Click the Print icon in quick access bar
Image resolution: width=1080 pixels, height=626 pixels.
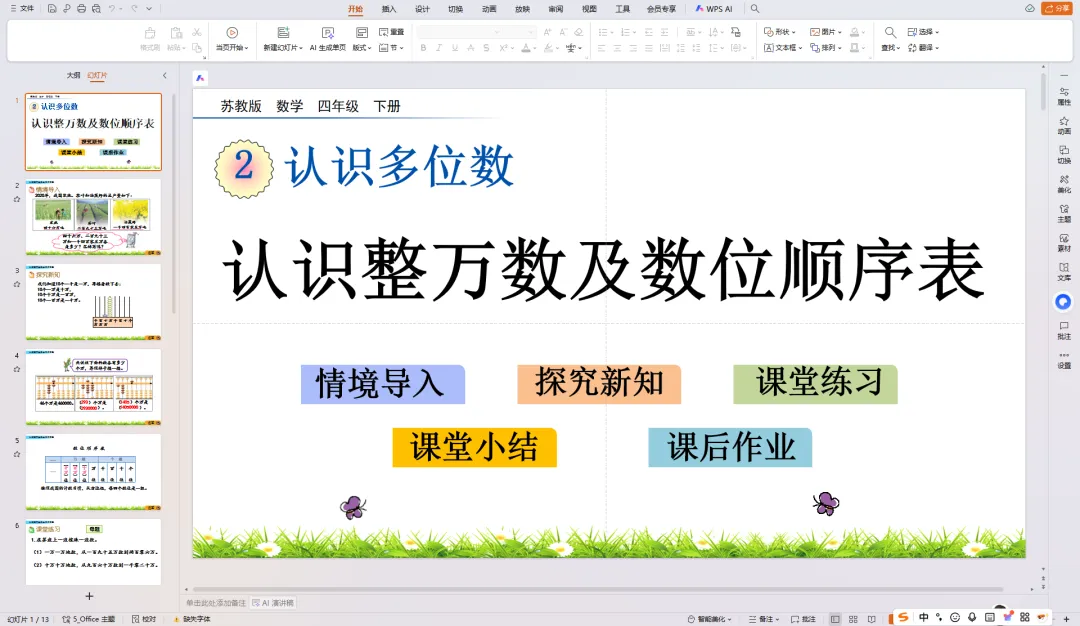[81, 9]
